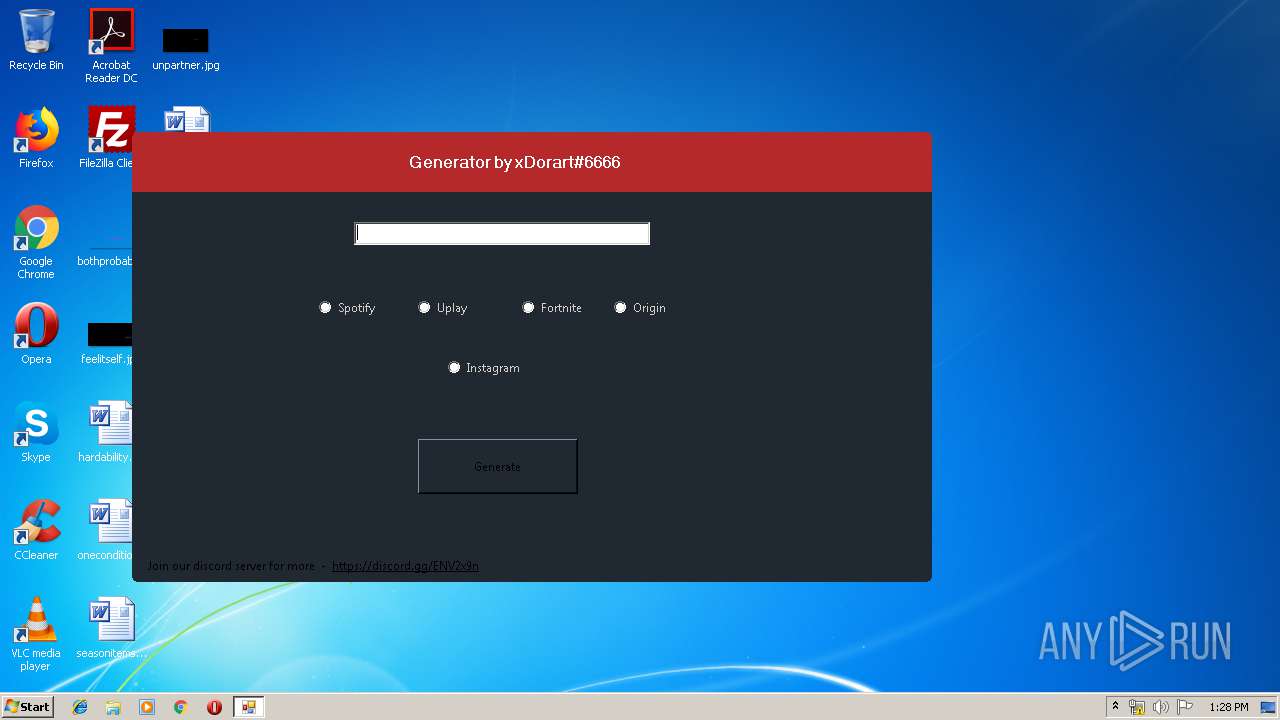
Task: Click the 1:28 PM taskbar clock
Action: [x=1229, y=707]
